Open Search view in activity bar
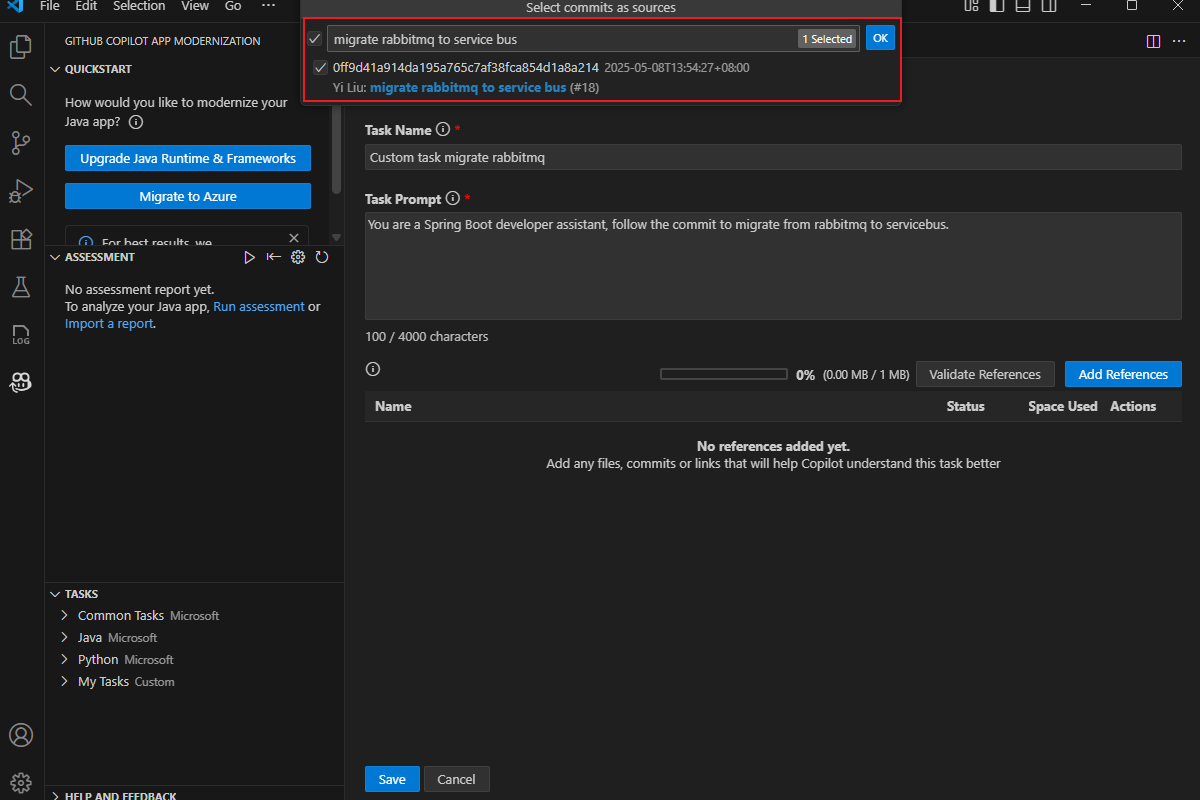1200x800 pixels. point(21,95)
